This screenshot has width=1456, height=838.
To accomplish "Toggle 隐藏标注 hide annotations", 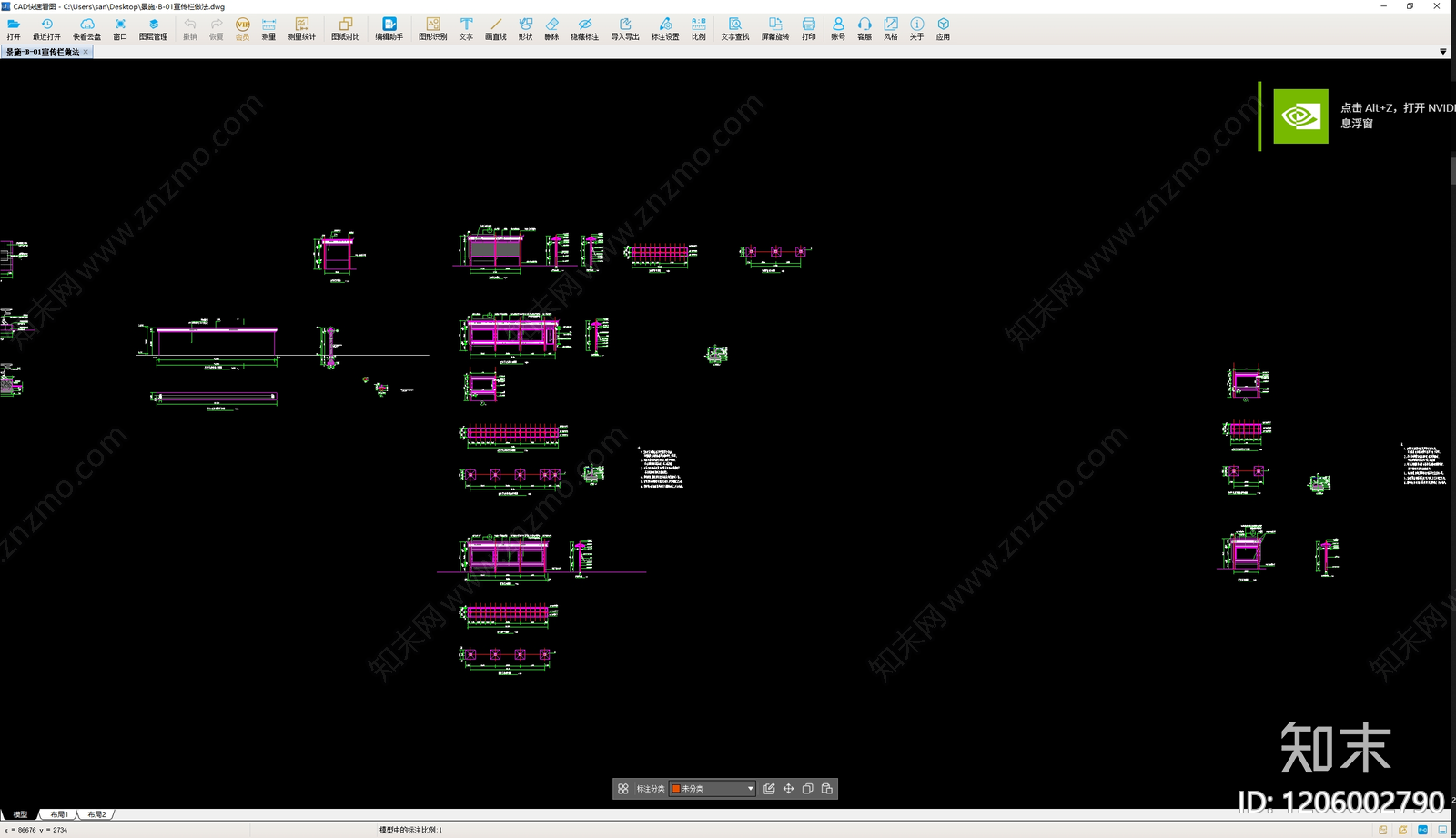I will pyautogui.click(x=584, y=29).
